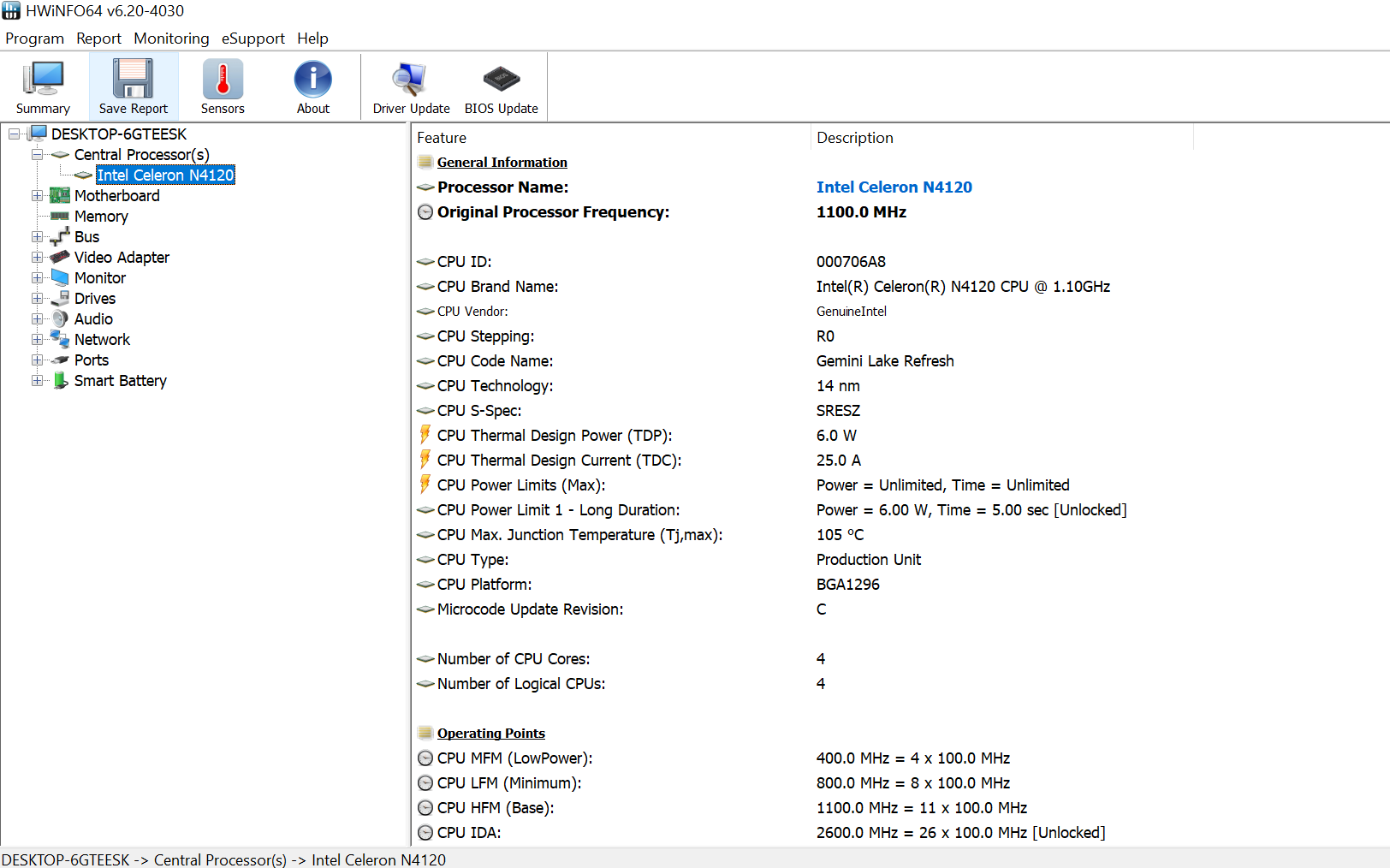
Task: Click the Memory module icon
Action: coord(60,216)
